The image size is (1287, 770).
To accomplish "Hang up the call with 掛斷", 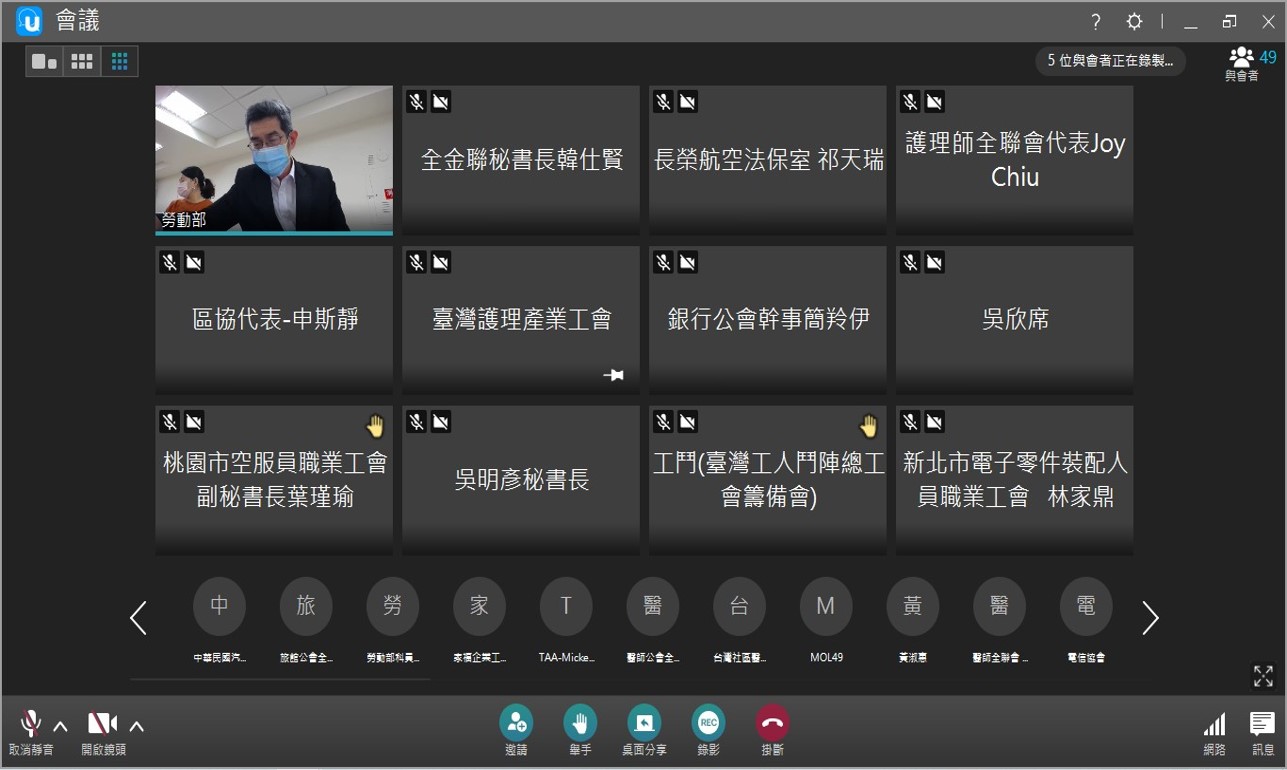I will [x=772, y=723].
